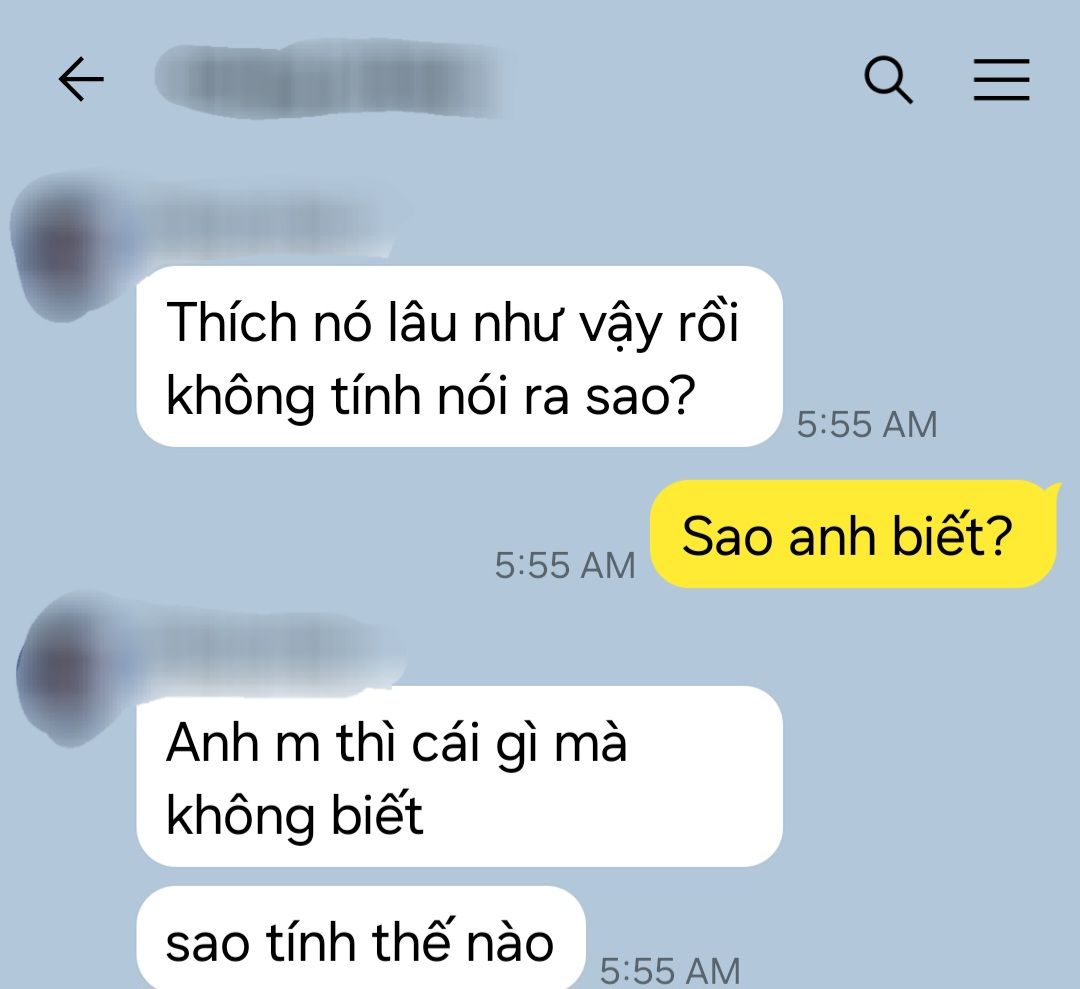Tap the timestamp beside 'sao tính thế nào'

[670, 970]
